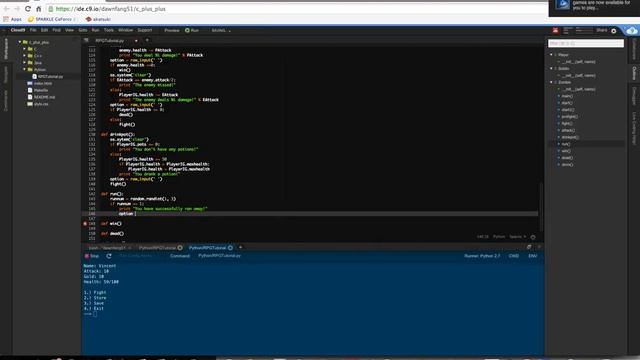Open the preferences gear icon
The width and height of the screenshot is (640, 360).
tap(613, 31)
